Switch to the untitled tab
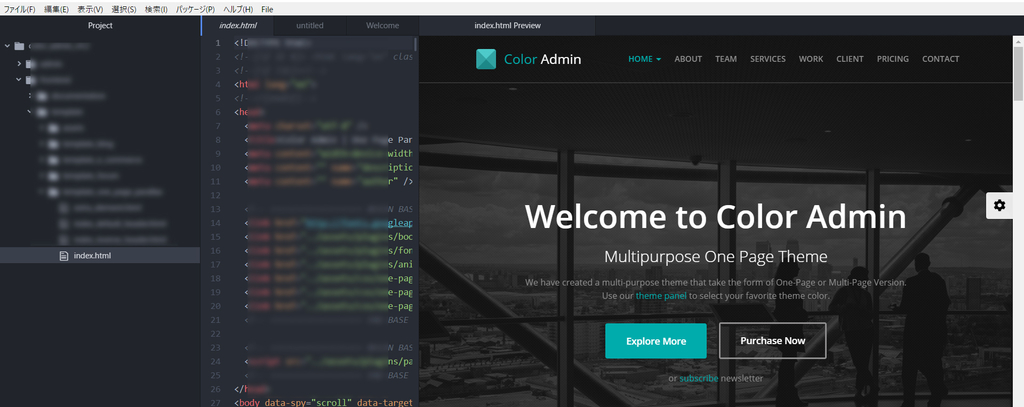The image size is (1024, 407). (310, 25)
